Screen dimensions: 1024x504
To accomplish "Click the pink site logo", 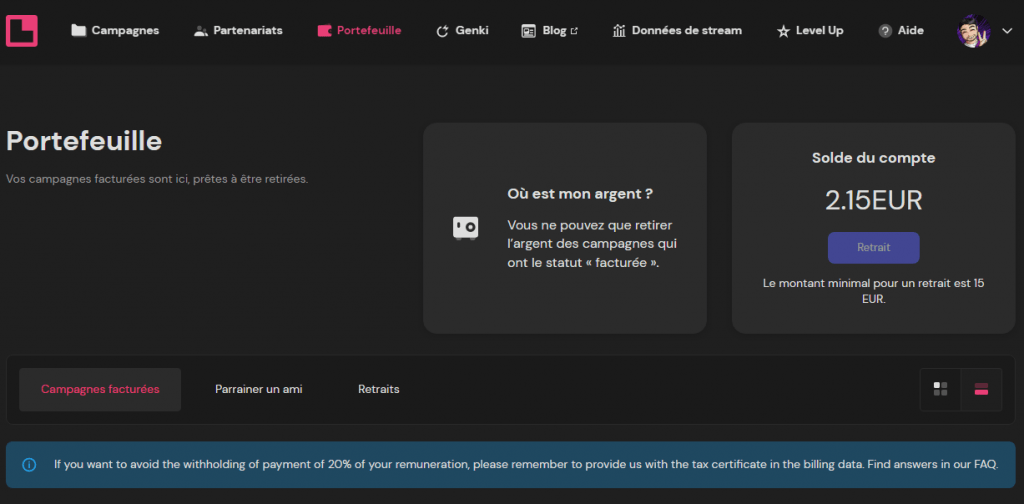I will [x=21, y=31].
